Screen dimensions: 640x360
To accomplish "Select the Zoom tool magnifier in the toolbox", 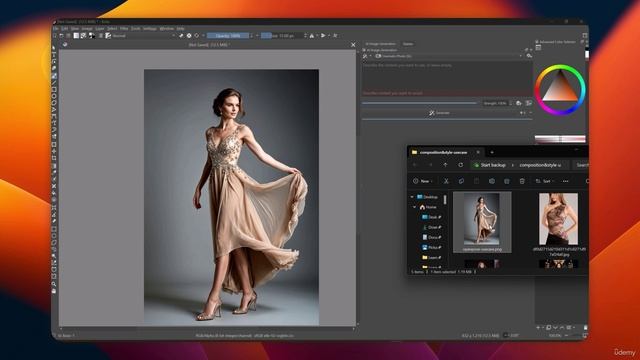I will pyautogui.click(x=54, y=284).
